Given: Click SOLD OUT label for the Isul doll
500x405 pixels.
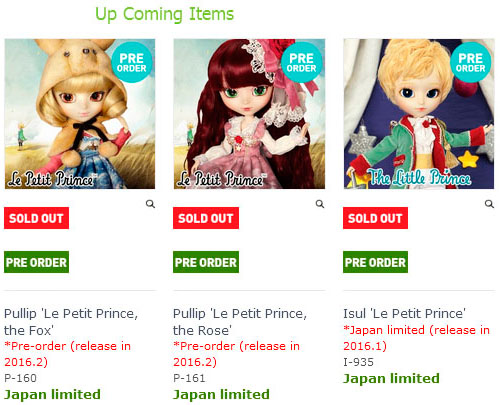Looking at the screenshot, I should [x=375, y=218].
